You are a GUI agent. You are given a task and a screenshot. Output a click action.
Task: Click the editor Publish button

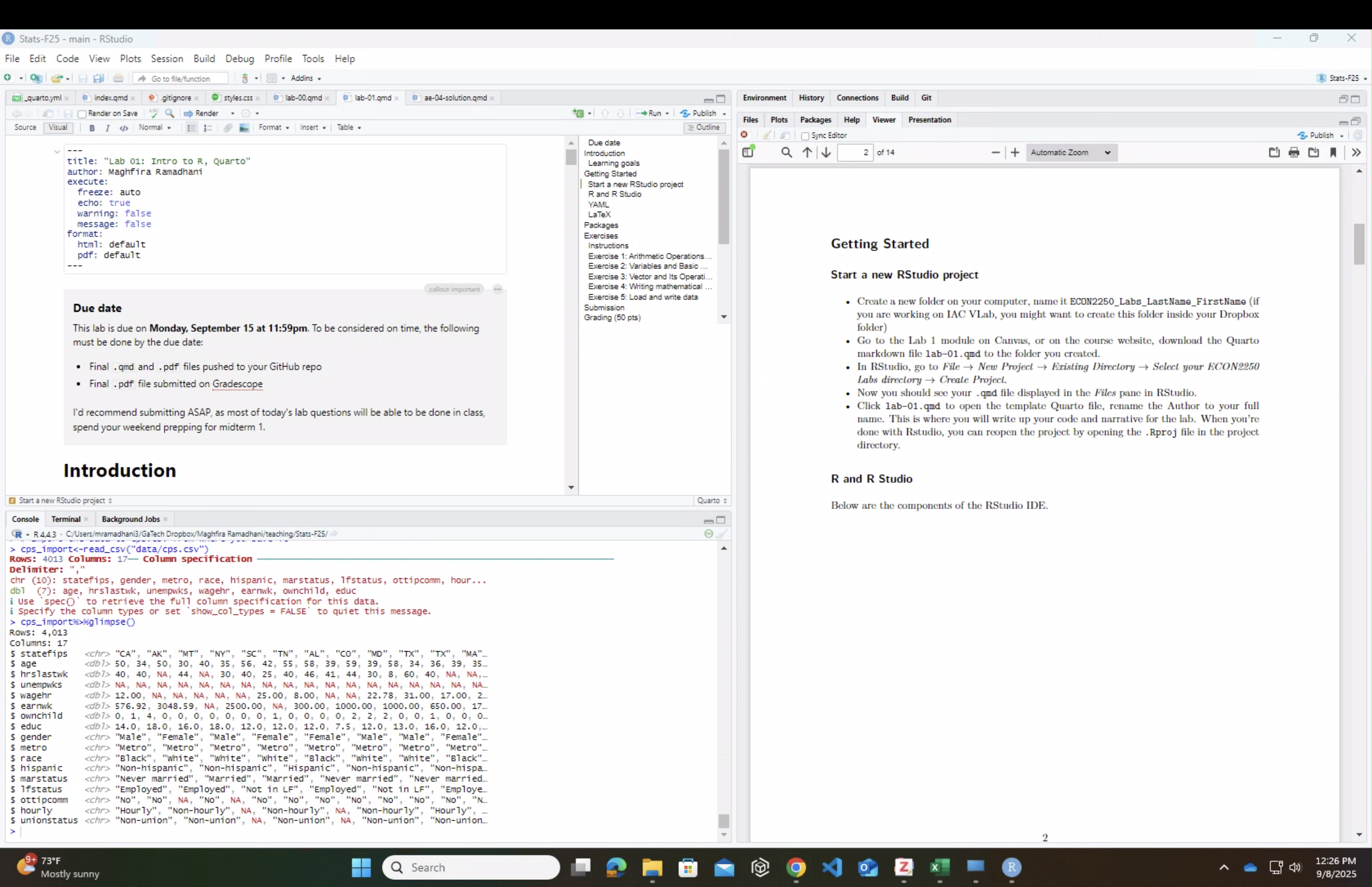(x=698, y=114)
